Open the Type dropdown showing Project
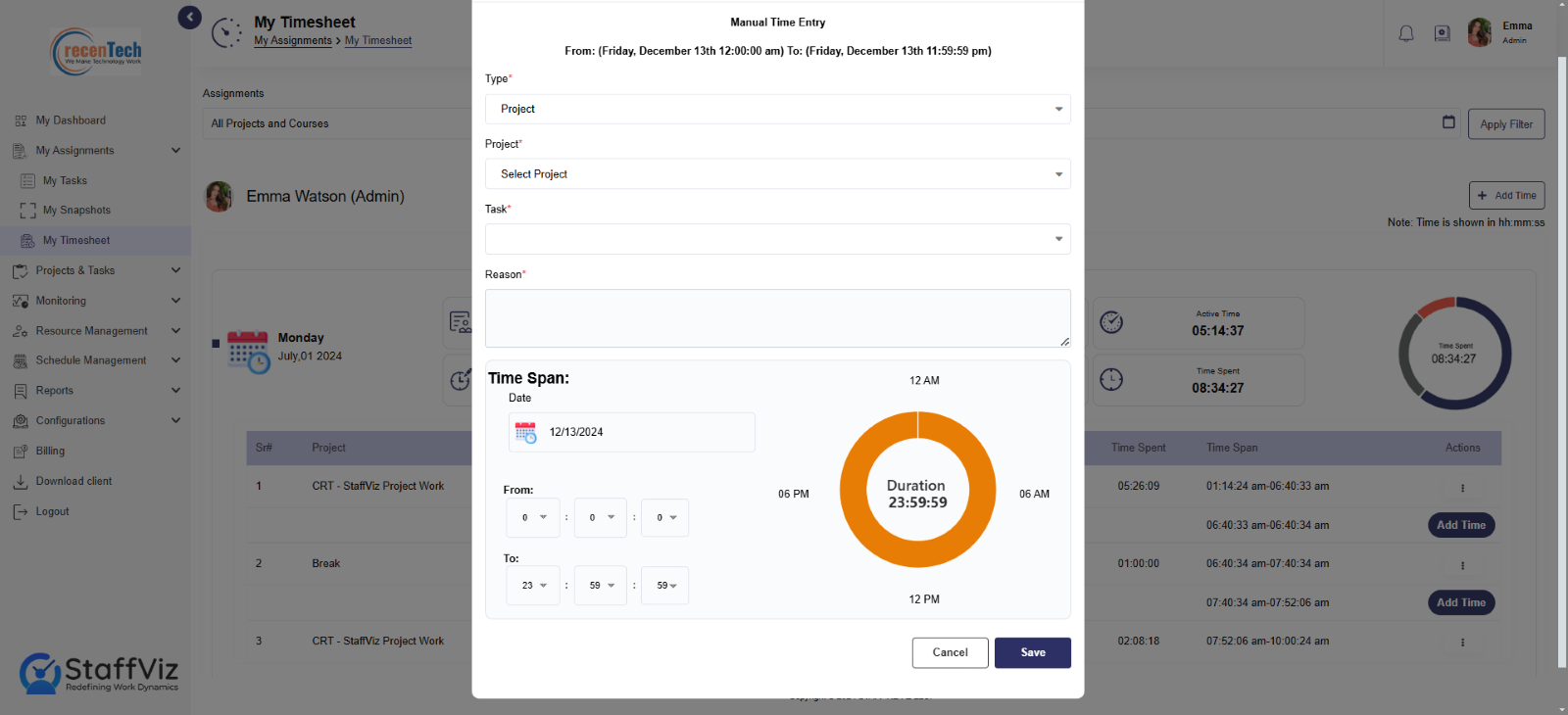 click(777, 109)
